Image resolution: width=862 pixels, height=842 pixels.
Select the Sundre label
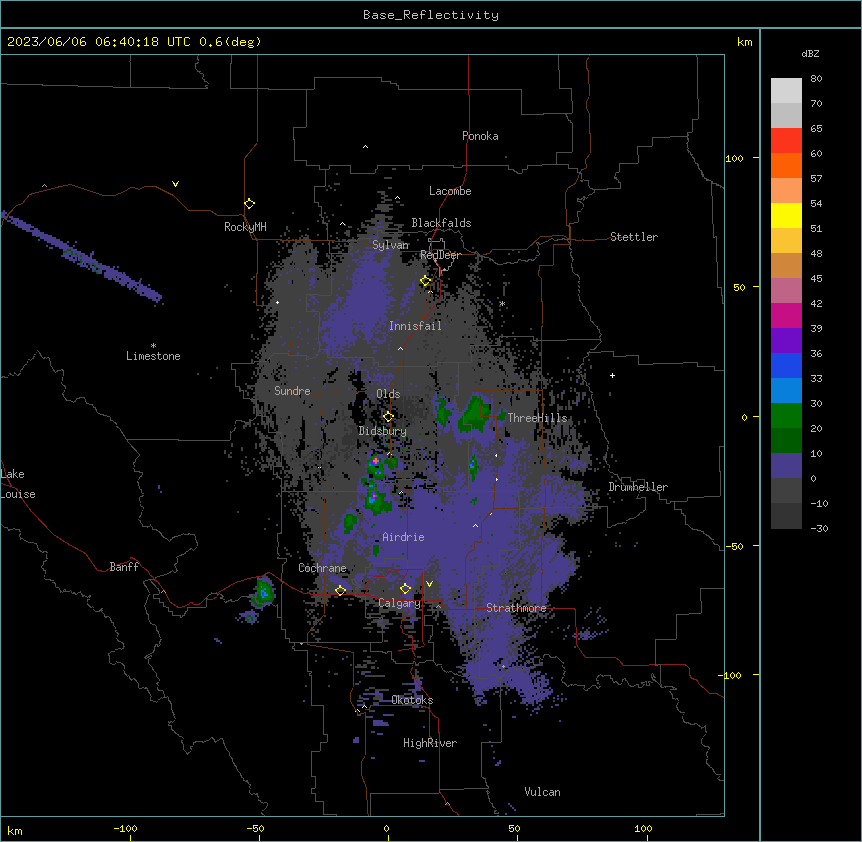292,391
